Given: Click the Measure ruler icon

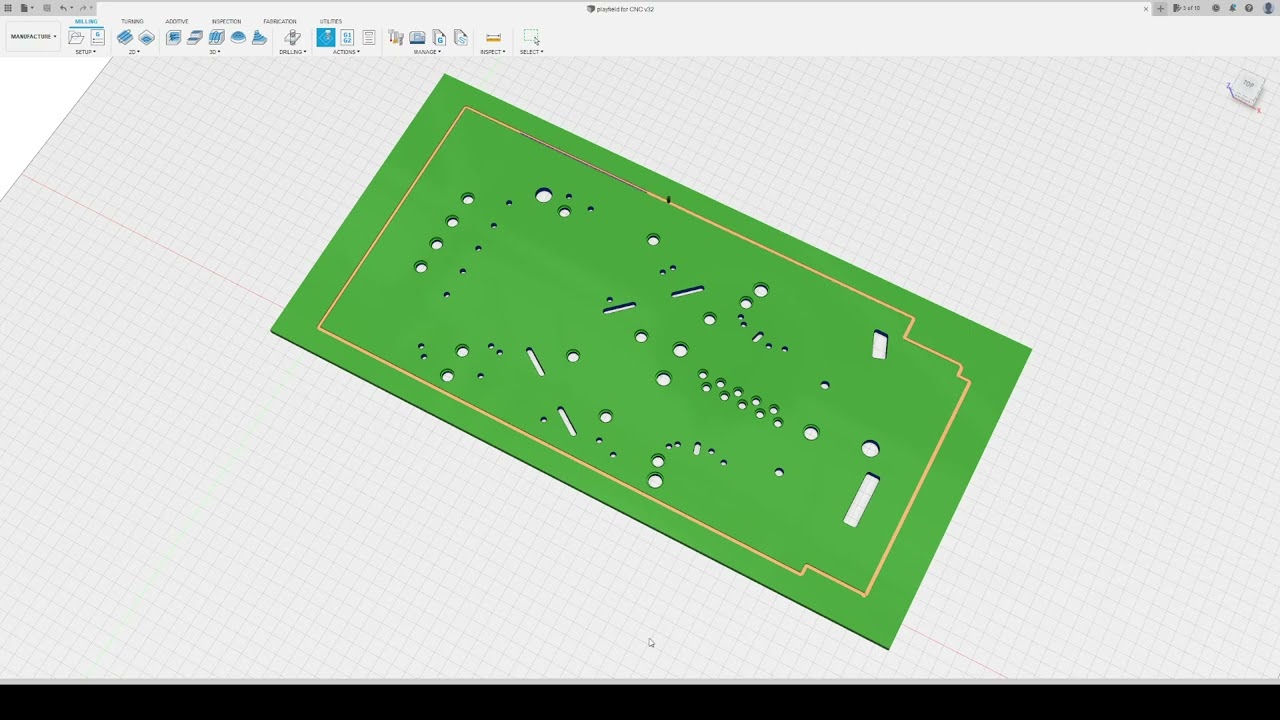Looking at the screenshot, I should coord(493,38).
